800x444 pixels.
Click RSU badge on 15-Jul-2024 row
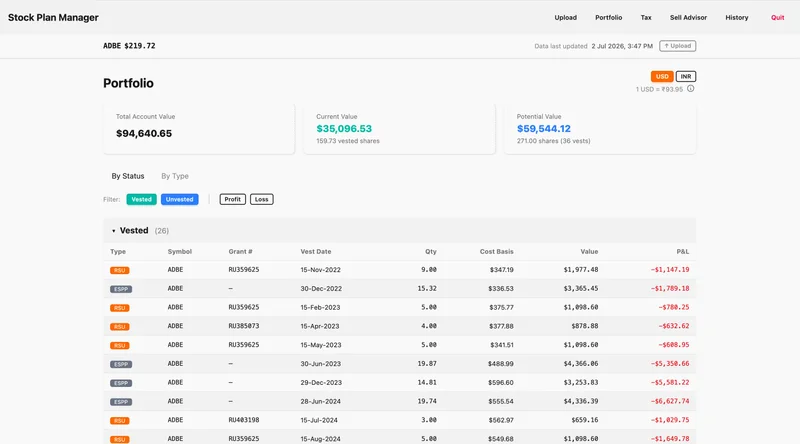(x=120, y=421)
